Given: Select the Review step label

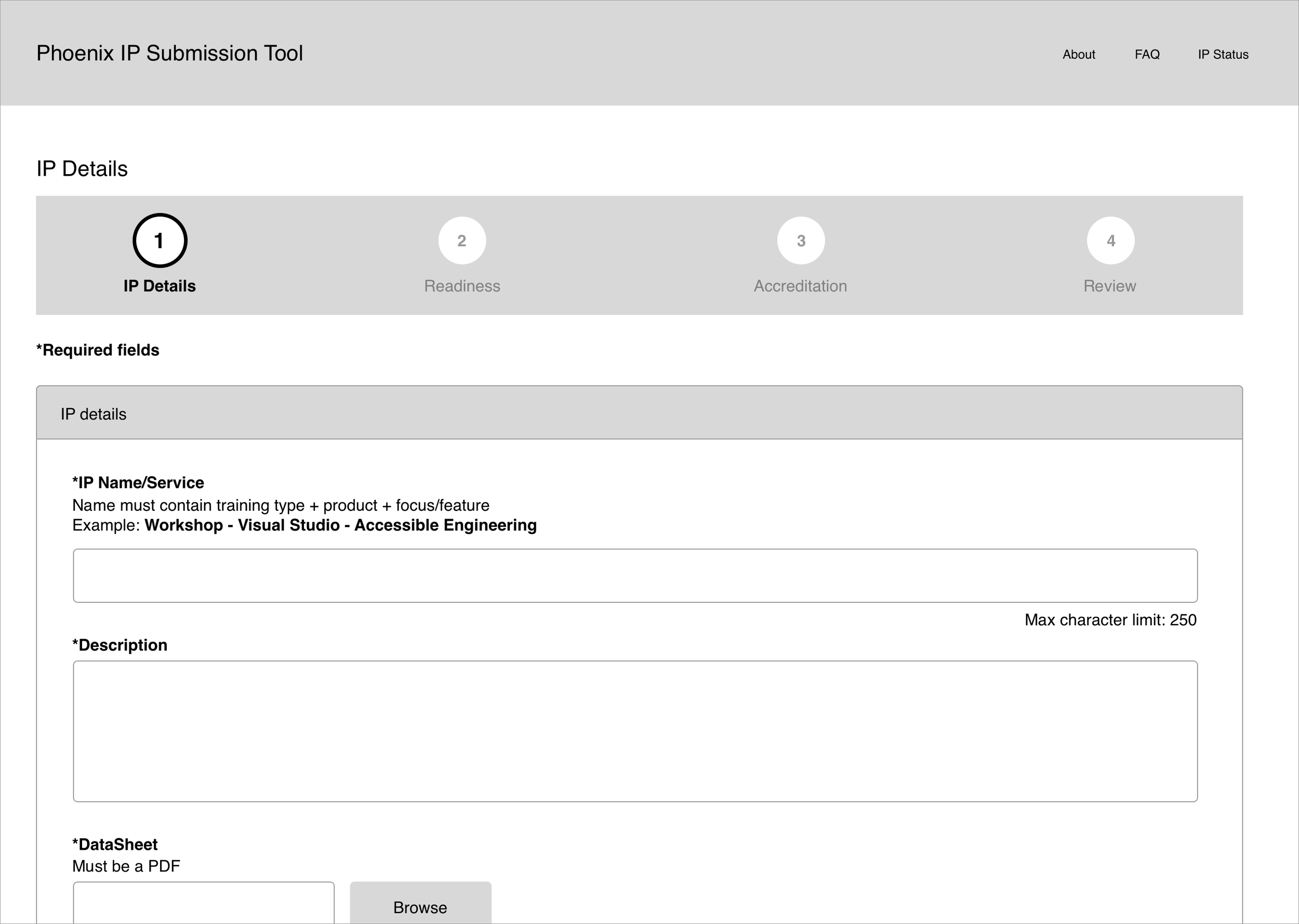Looking at the screenshot, I should (1109, 286).
